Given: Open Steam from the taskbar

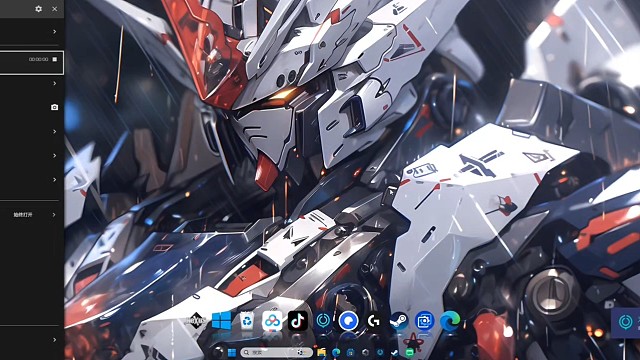Looking at the screenshot, I should 395,352.
